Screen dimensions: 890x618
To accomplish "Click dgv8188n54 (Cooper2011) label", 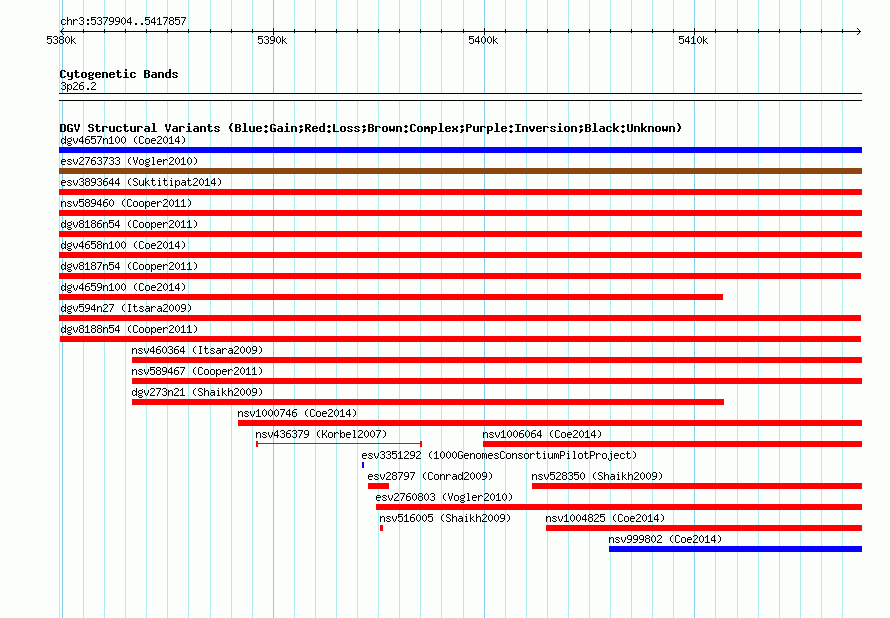I will tap(129, 329).
